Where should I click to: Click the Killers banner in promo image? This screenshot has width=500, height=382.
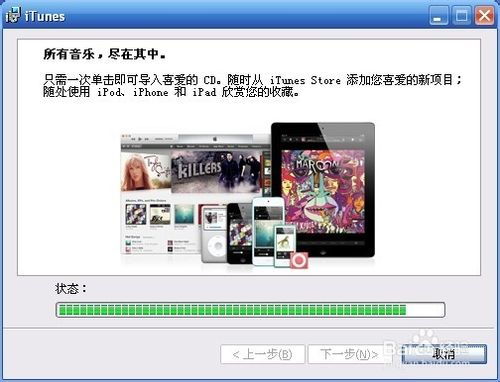tap(215, 171)
